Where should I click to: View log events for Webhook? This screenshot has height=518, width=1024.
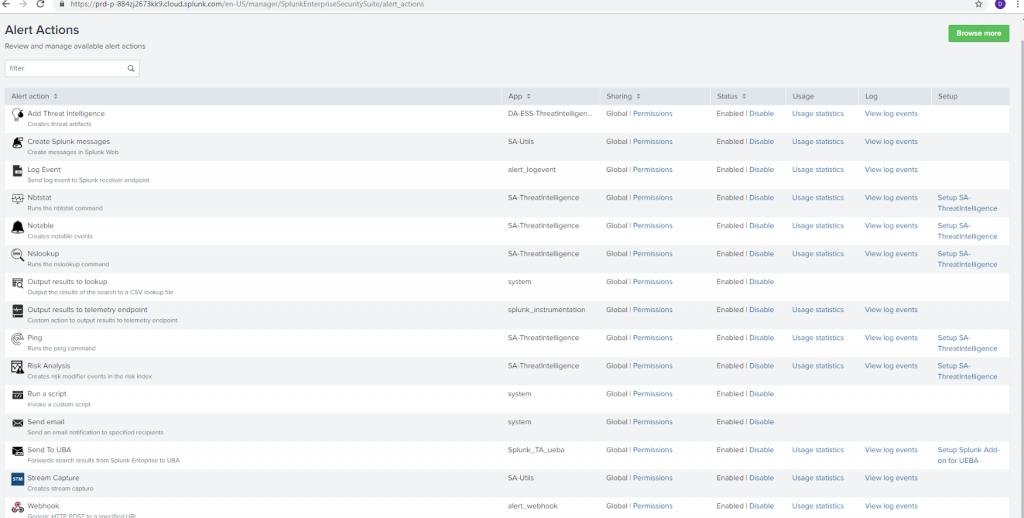click(891, 506)
